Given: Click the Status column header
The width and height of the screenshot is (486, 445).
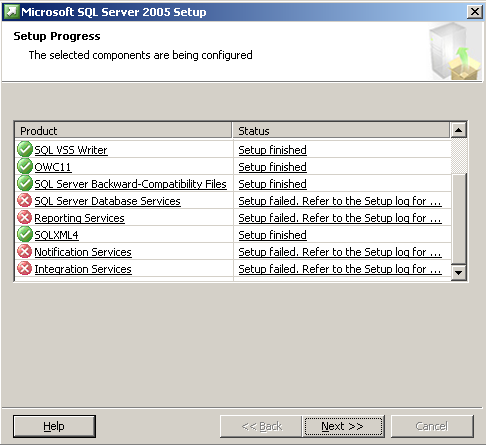Looking at the screenshot, I should point(341,130).
